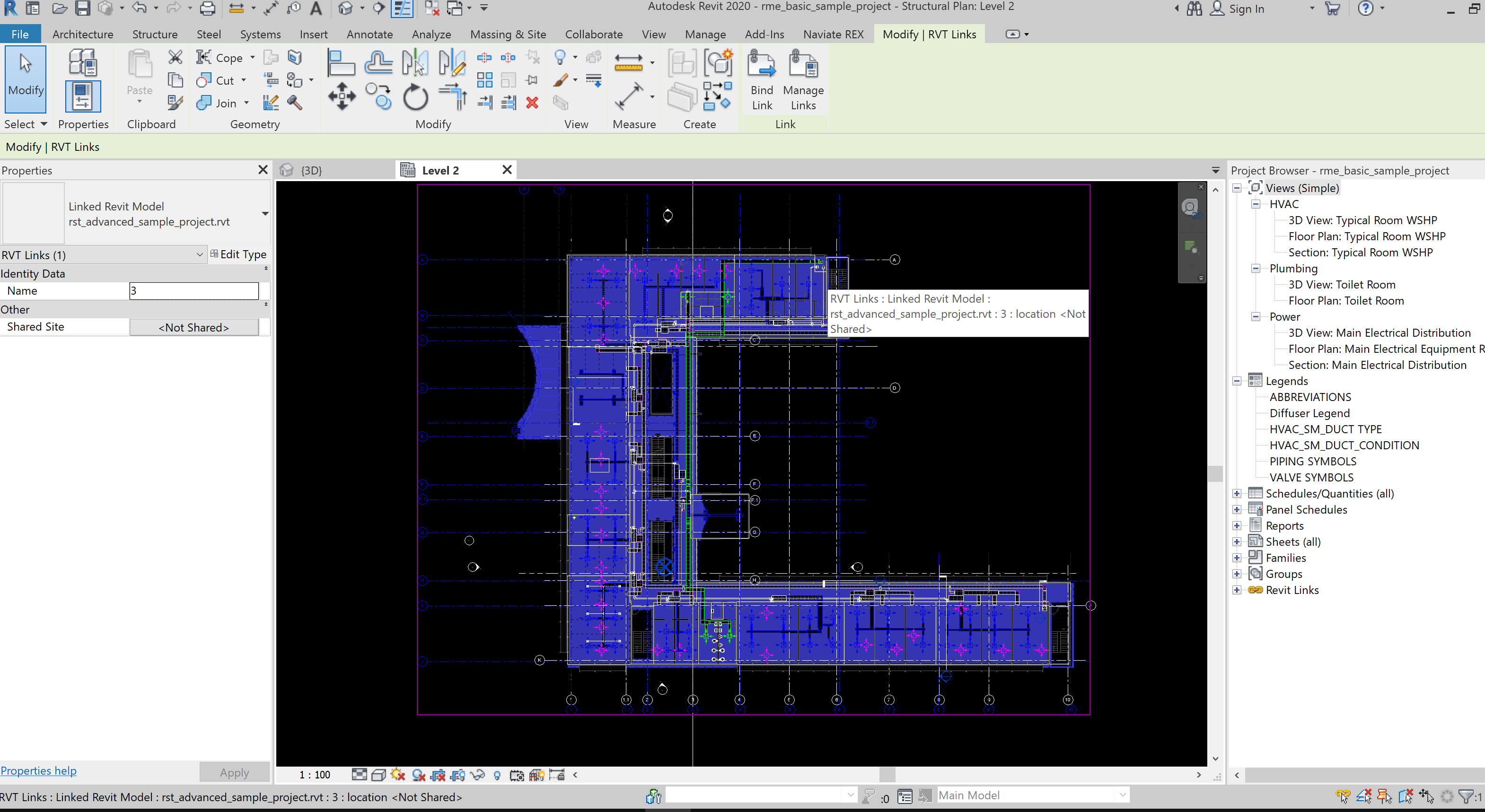Viewport: 1485px width, 812px height.
Task: Select the Rotate tool
Action: coord(415,96)
